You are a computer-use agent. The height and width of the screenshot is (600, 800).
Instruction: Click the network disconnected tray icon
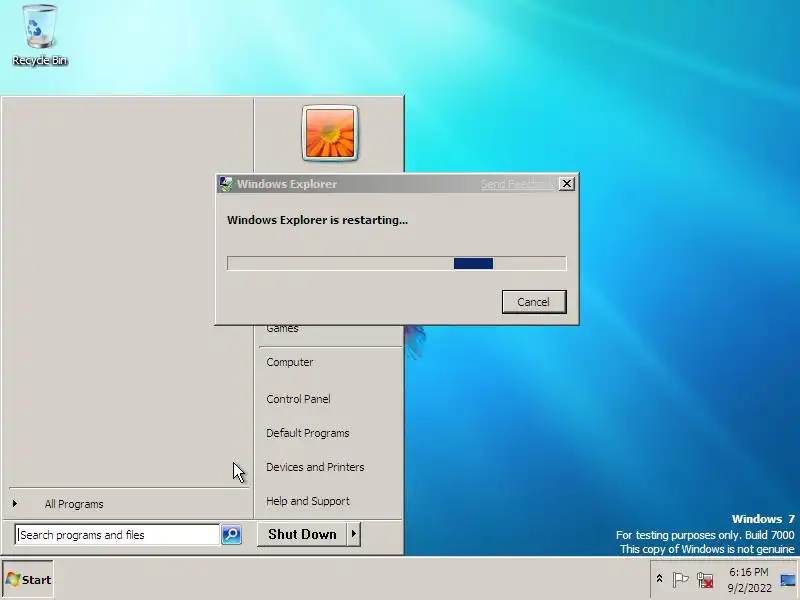pyautogui.click(x=705, y=580)
